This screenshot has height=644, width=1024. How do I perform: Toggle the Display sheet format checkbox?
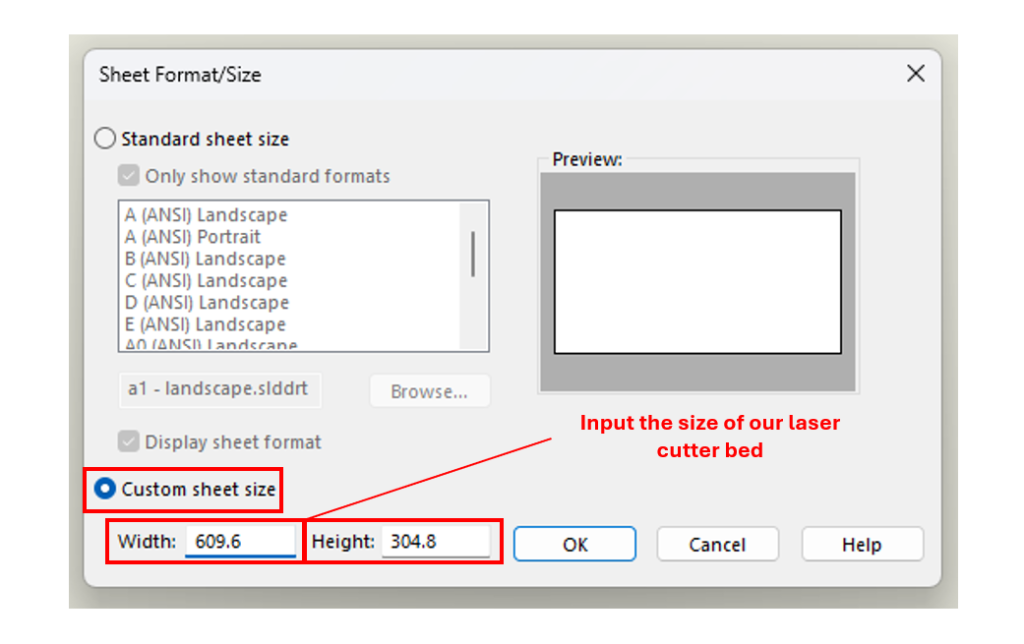click(x=127, y=442)
